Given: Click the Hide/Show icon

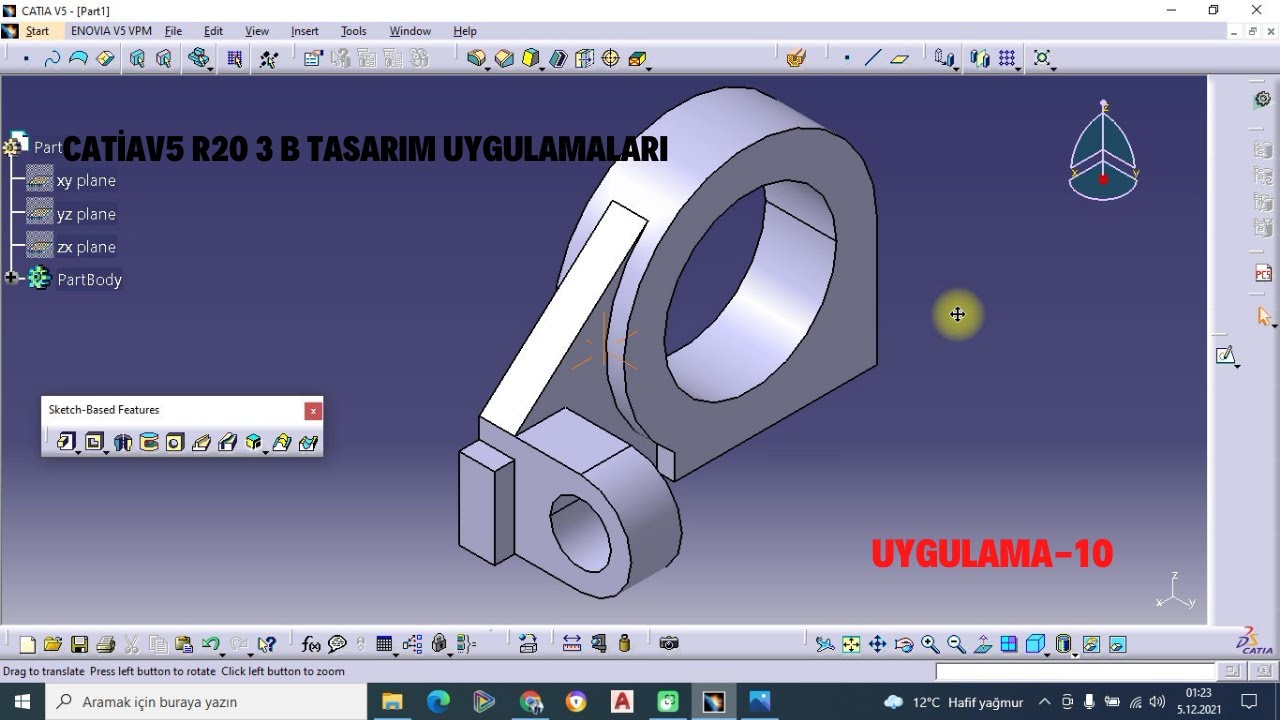Looking at the screenshot, I should pyautogui.click(x=1091, y=644).
